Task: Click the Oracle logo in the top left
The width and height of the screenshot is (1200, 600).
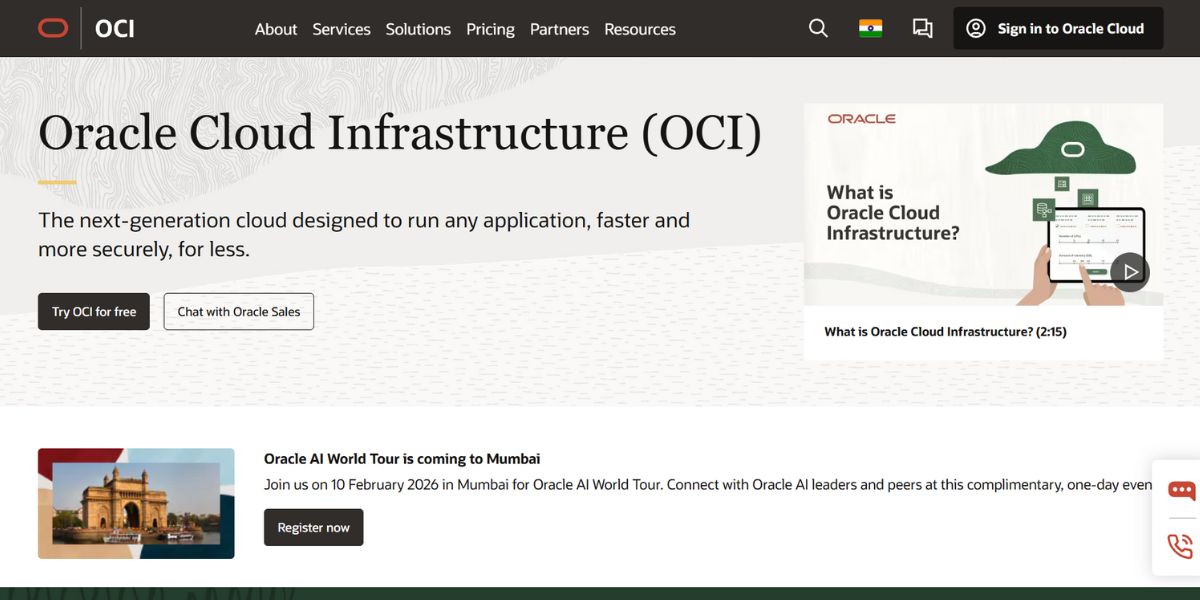Action: tap(53, 28)
